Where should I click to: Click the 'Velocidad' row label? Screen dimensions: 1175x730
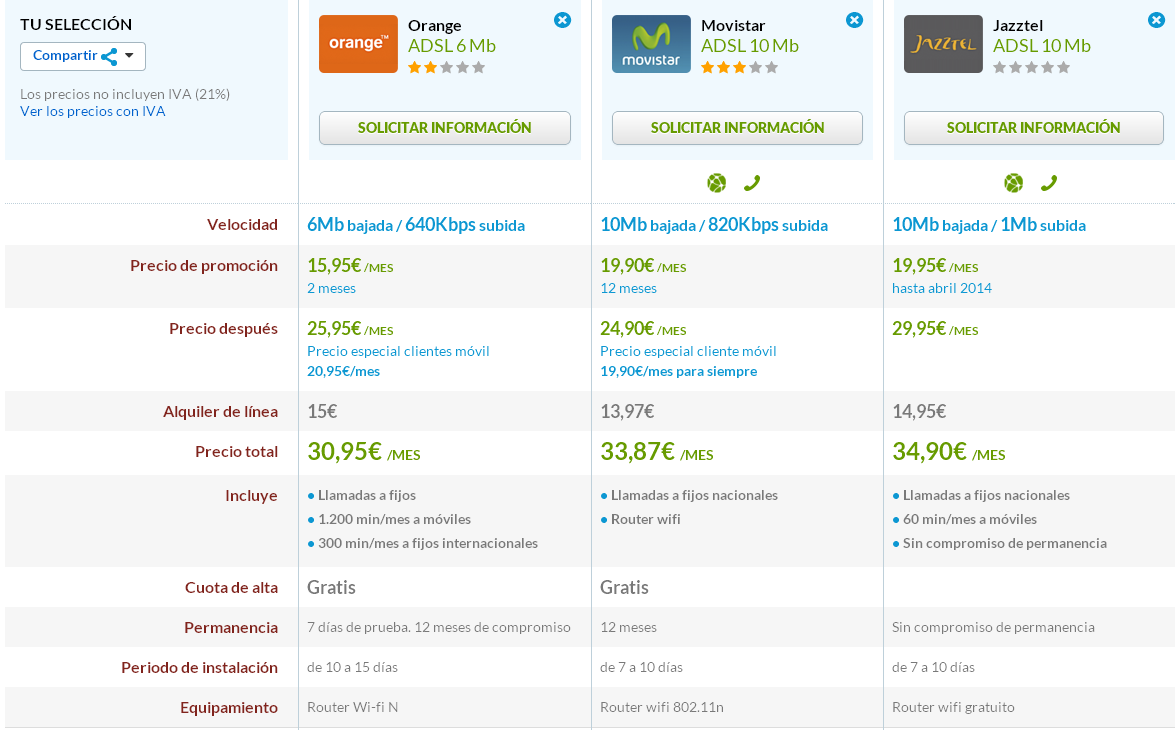(x=242, y=225)
